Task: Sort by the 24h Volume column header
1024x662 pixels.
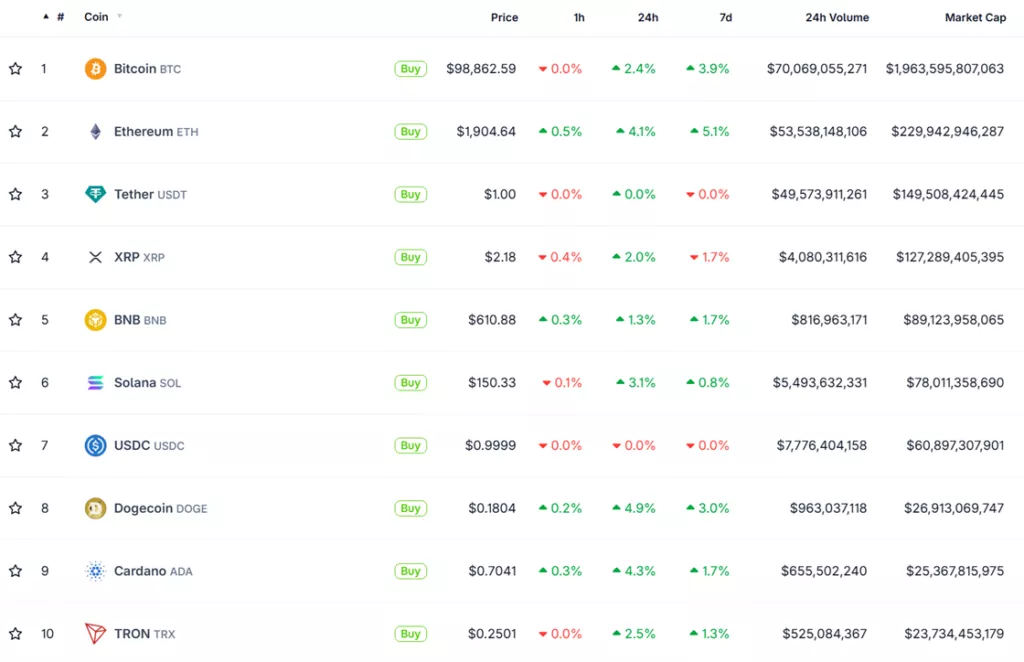Action: pos(837,18)
